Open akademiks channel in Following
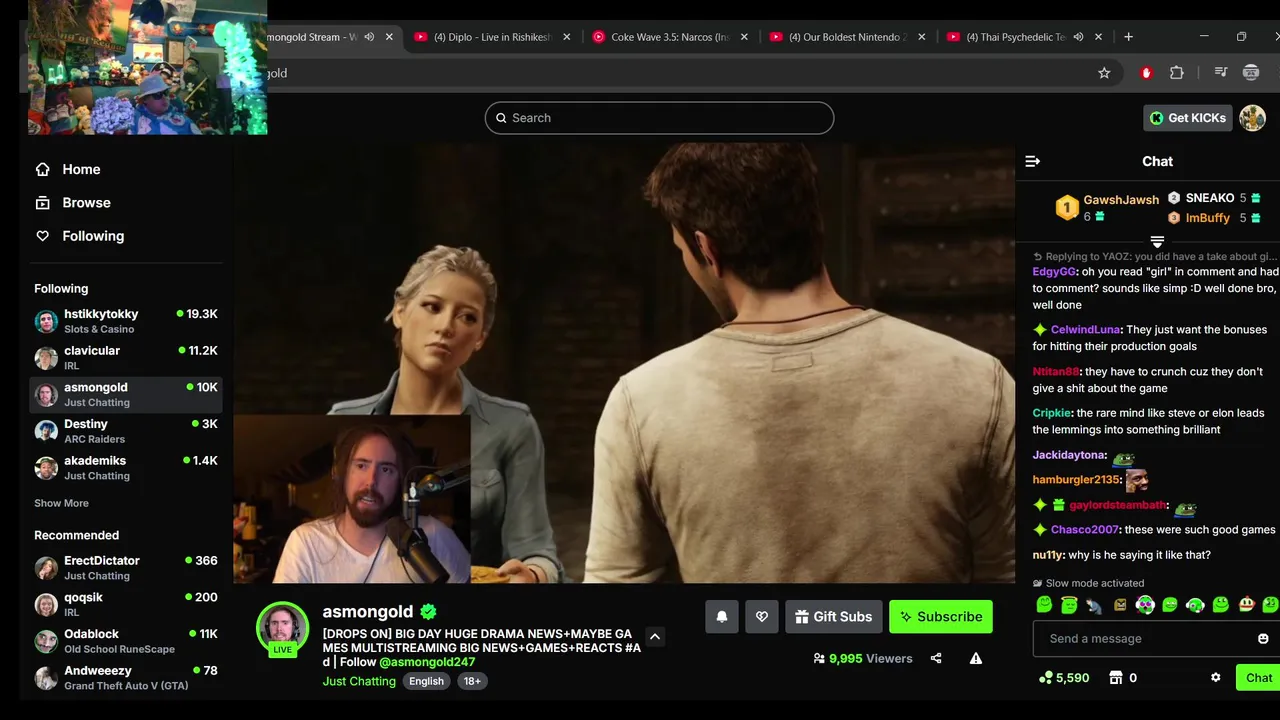 click(126, 468)
